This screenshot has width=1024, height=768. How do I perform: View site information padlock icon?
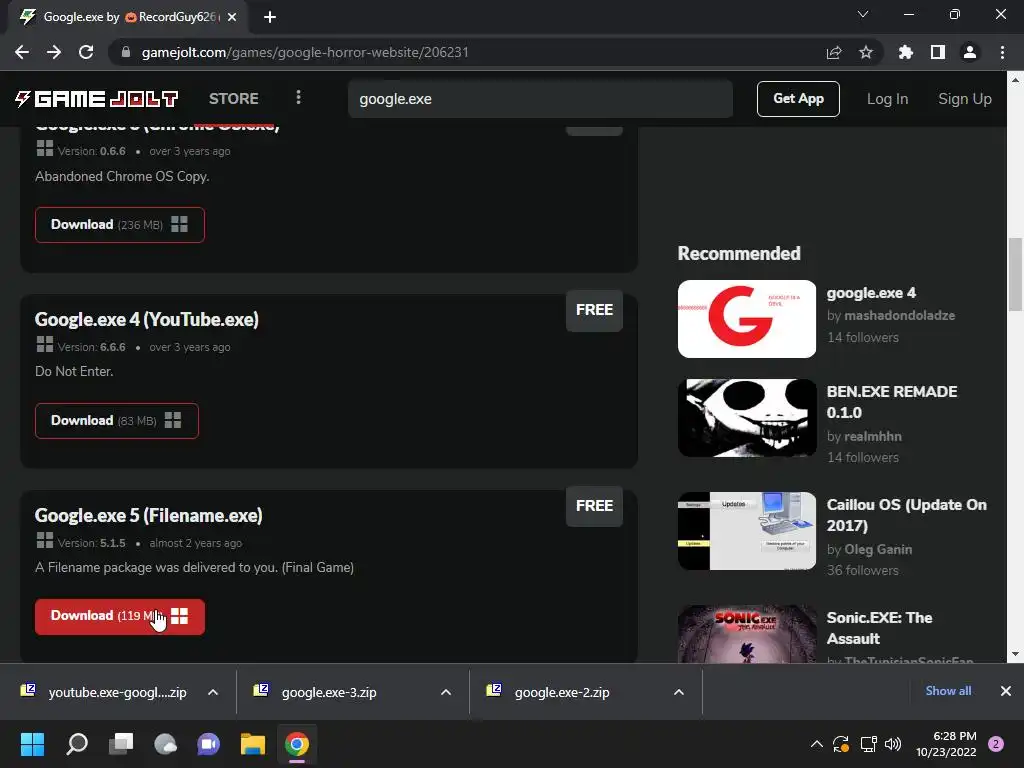[126, 52]
